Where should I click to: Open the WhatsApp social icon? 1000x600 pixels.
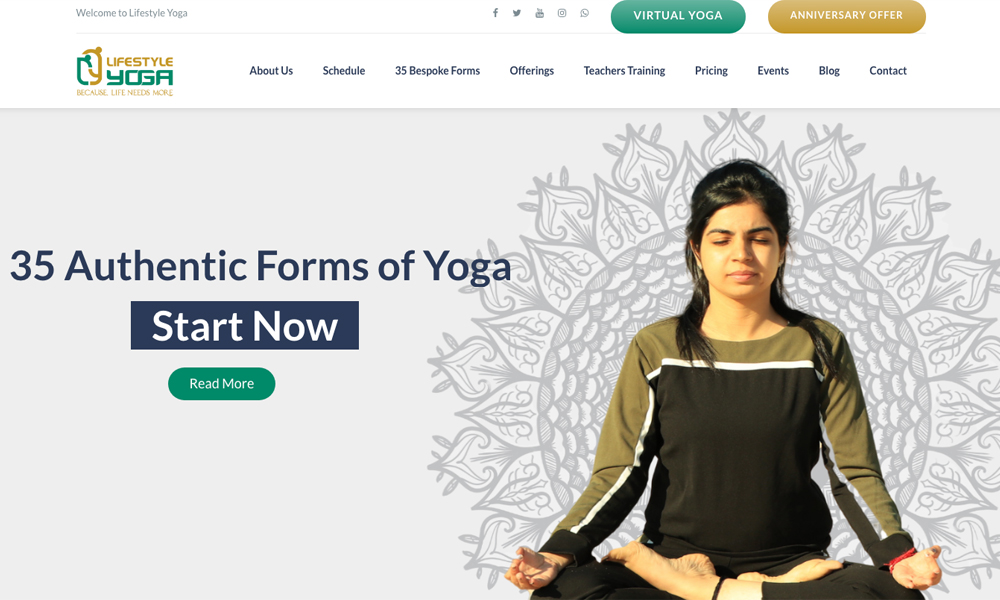(x=584, y=13)
